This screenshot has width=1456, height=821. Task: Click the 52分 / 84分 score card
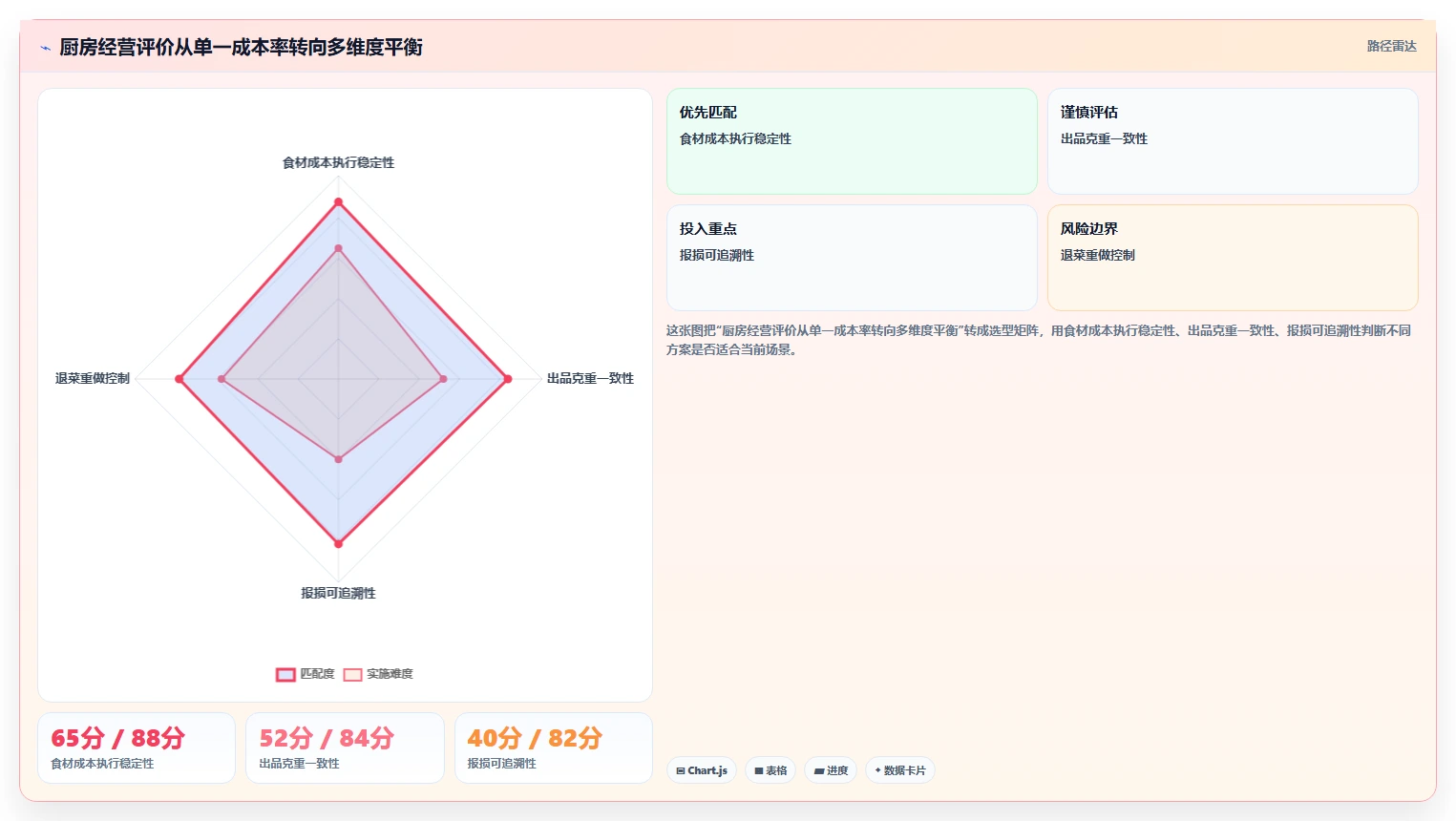tap(345, 748)
